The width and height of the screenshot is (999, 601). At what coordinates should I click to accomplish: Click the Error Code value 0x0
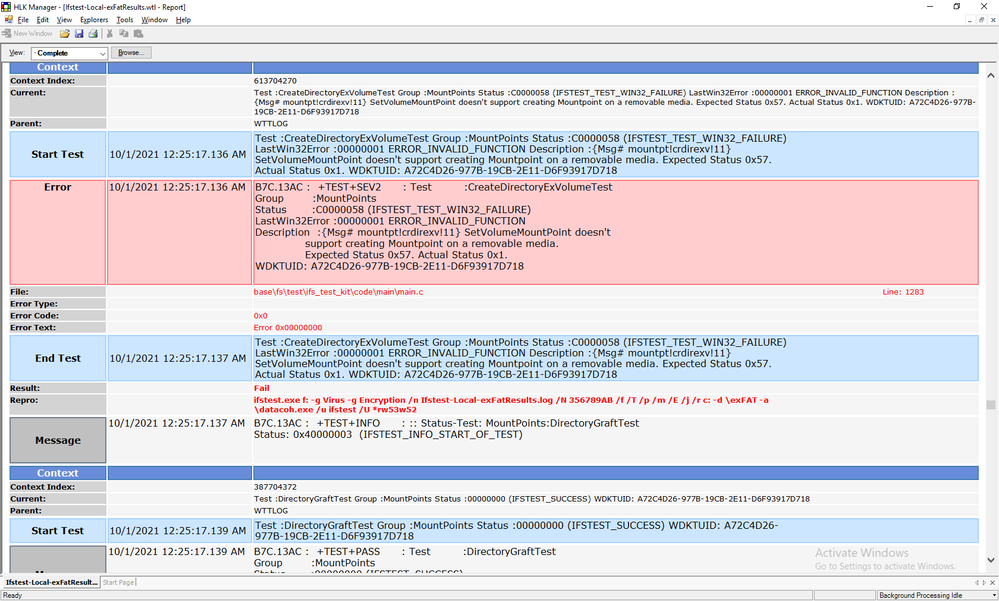coord(261,316)
